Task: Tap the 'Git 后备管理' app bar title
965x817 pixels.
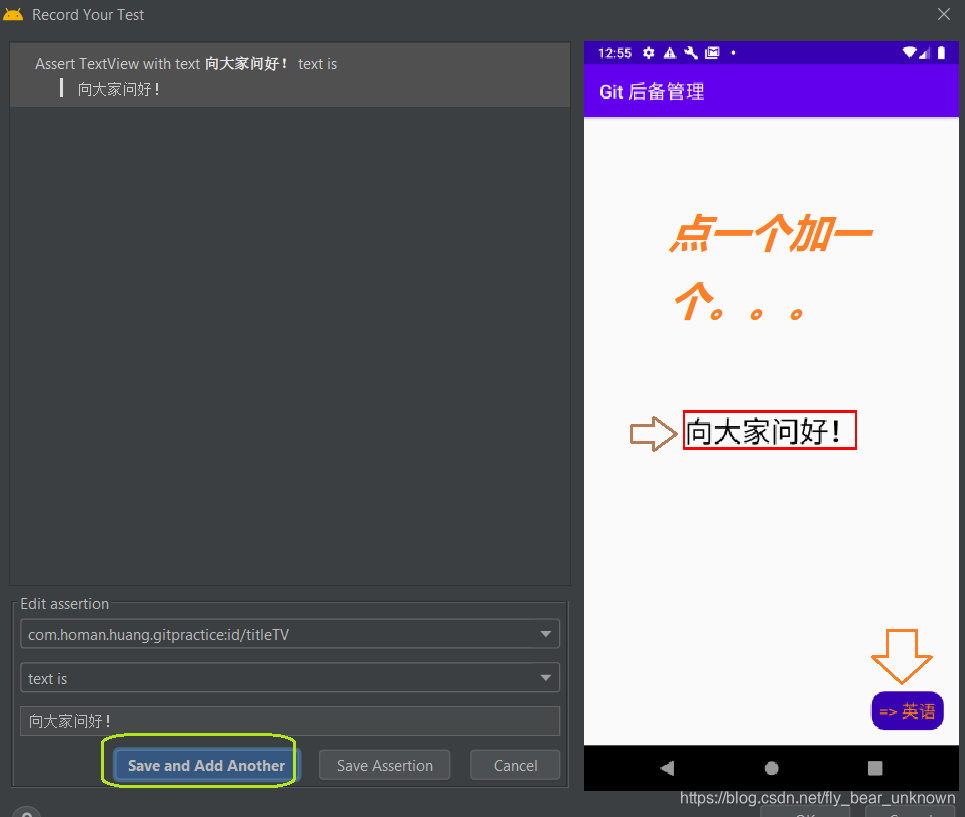Action: coord(652,92)
